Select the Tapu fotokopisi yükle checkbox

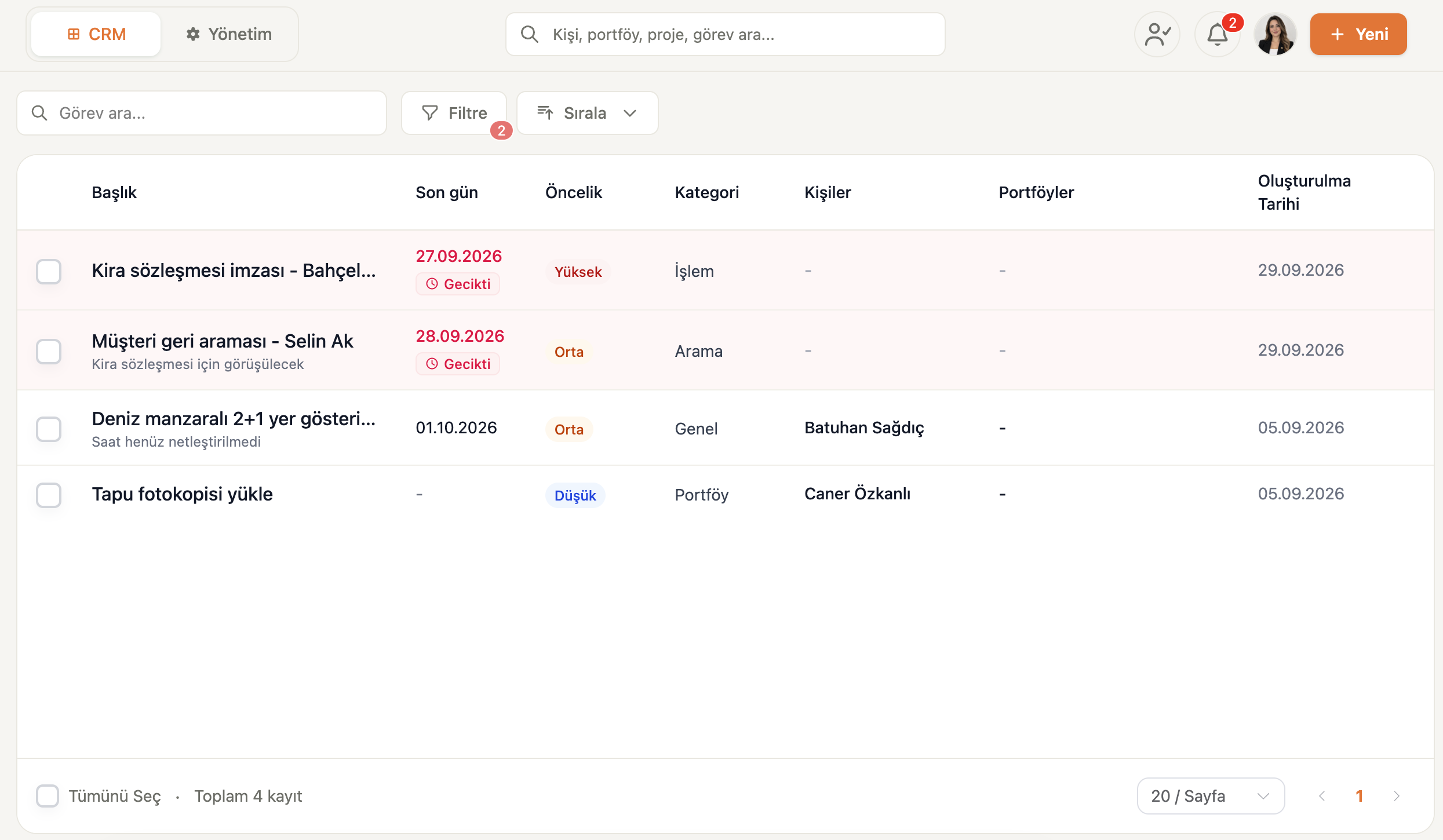pyautogui.click(x=49, y=495)
